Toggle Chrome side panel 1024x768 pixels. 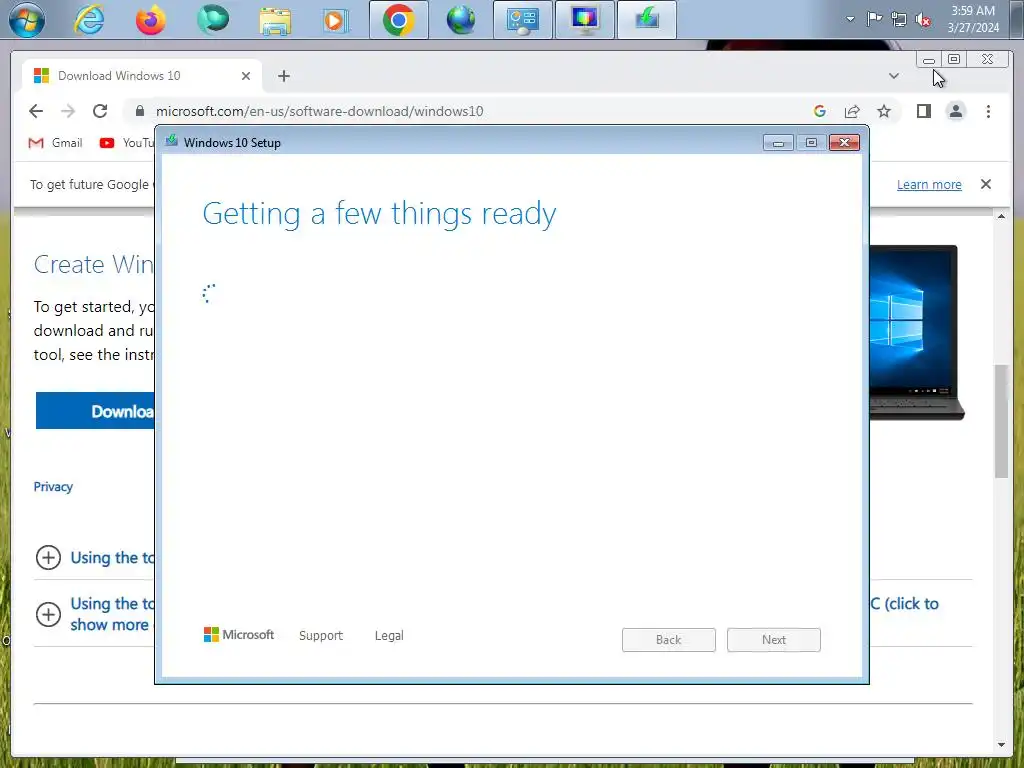923,111
